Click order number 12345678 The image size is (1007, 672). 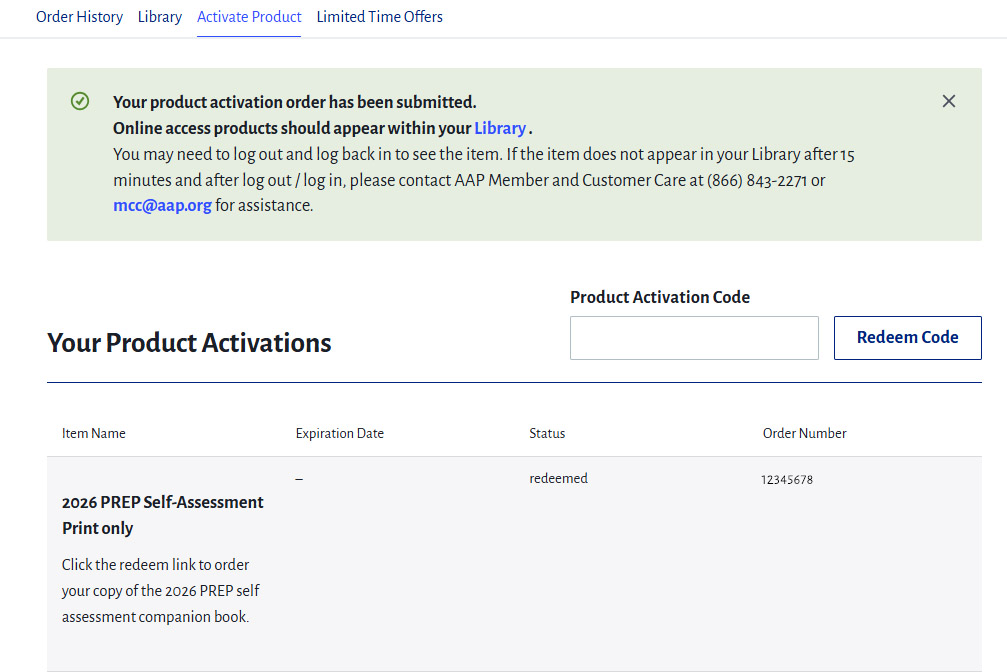click(x=786, y=480)
